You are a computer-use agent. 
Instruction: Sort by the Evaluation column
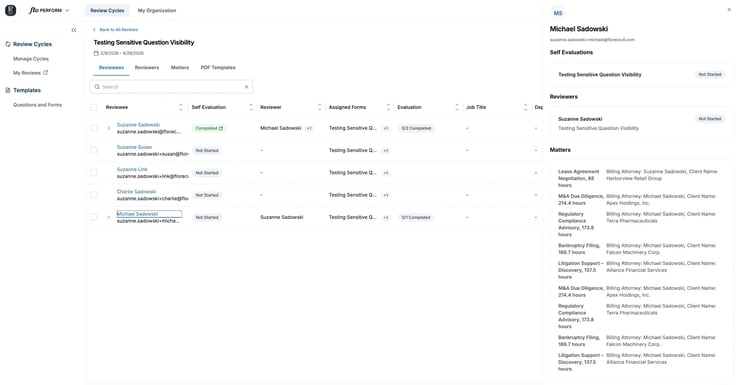pos(457,107)
